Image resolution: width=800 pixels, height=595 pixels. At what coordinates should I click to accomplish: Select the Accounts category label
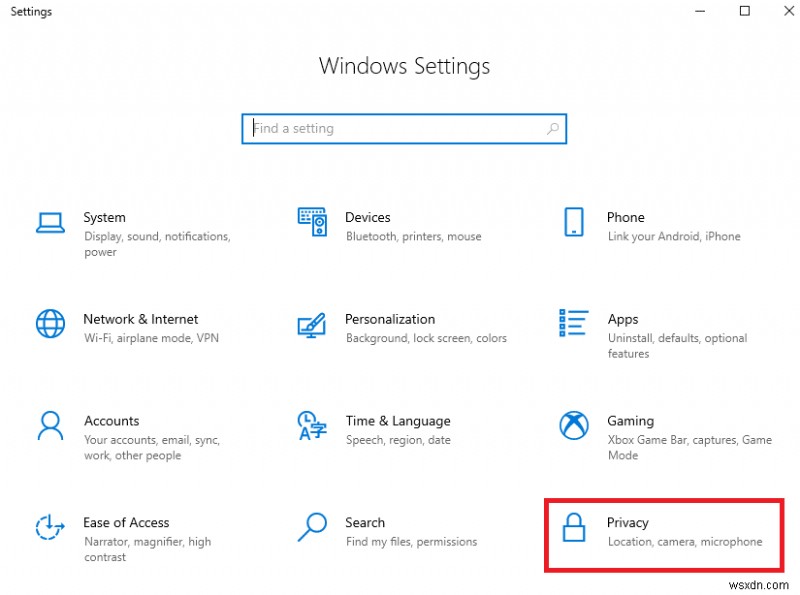pyautogui.click(x=111, y=421)
